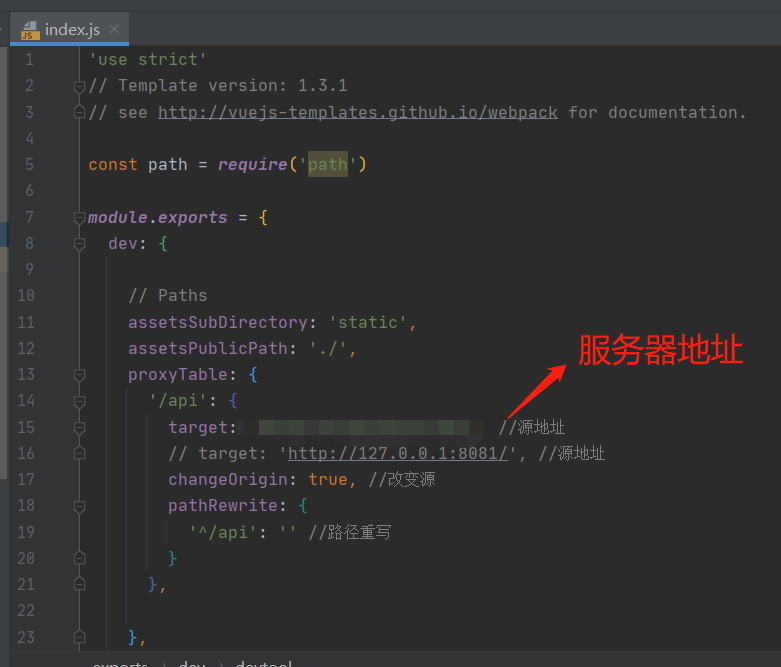Toggle fold marker on commented target line 16
Viewport: 781px width, 667px height.
pyautogui.click(x=79, y=453)
